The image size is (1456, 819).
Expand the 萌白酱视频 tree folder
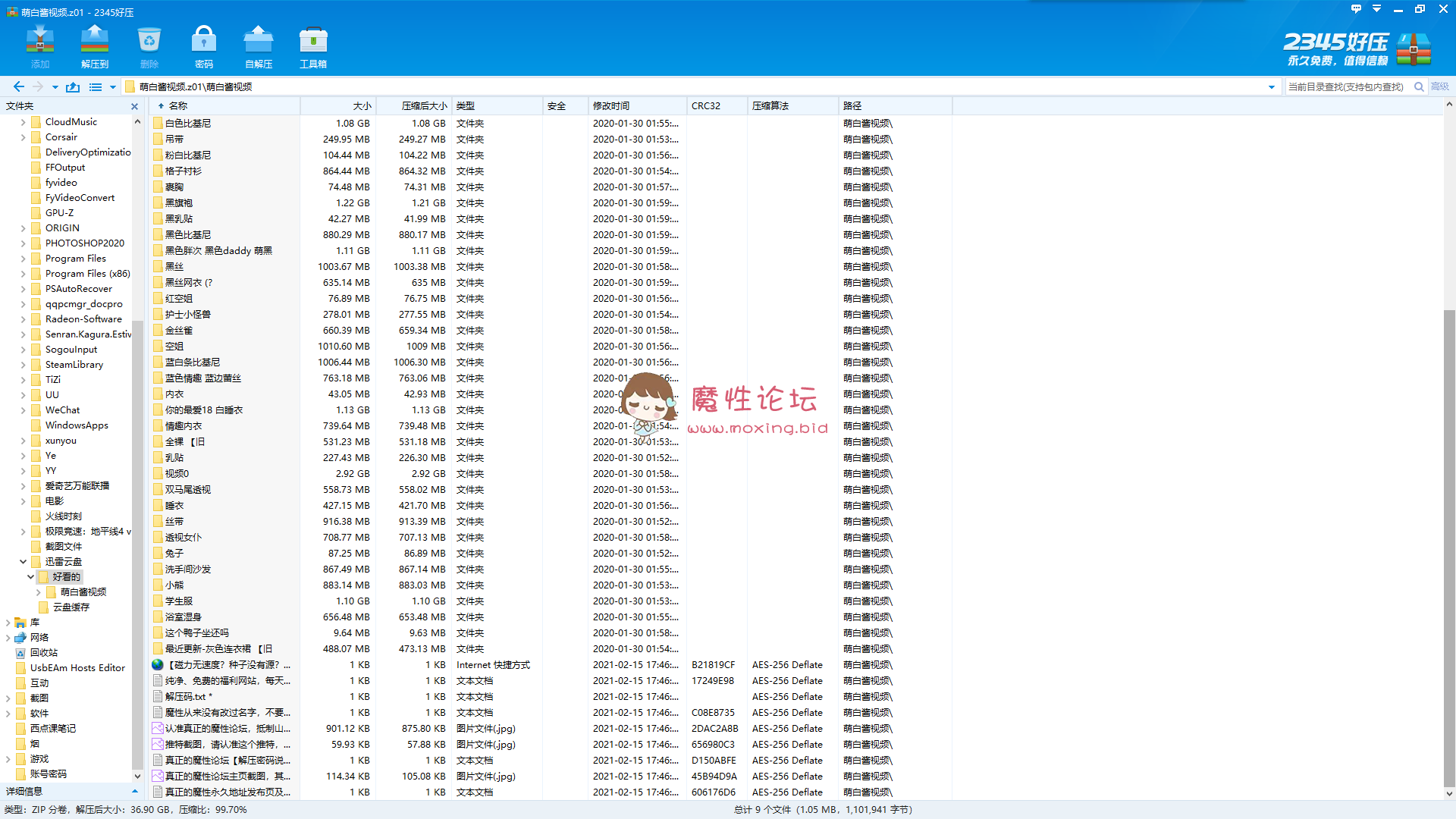[38, 591]
